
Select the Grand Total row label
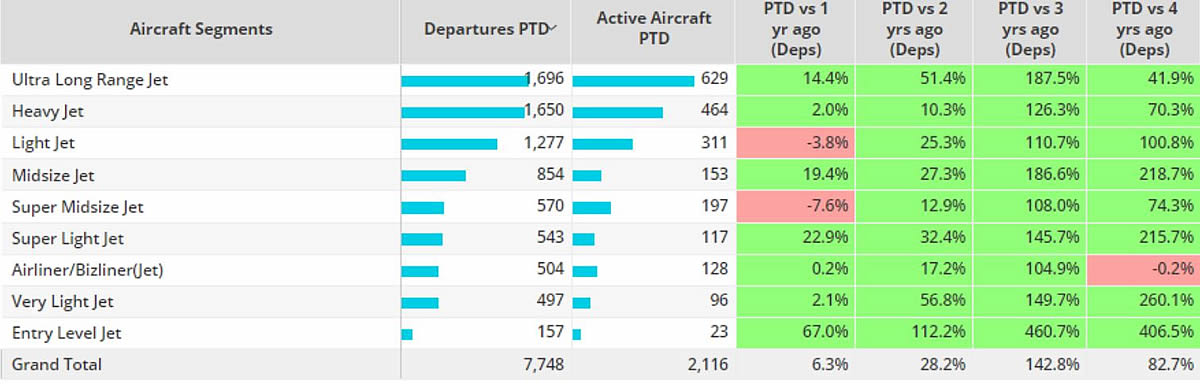(57, 366)
